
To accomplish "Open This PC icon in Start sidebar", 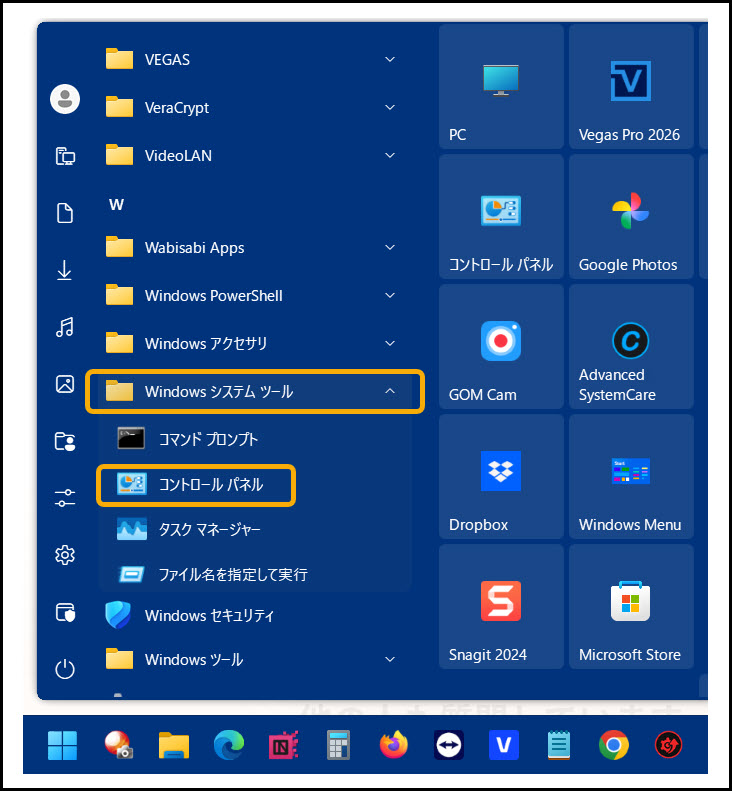I will (x=65, y=156).
